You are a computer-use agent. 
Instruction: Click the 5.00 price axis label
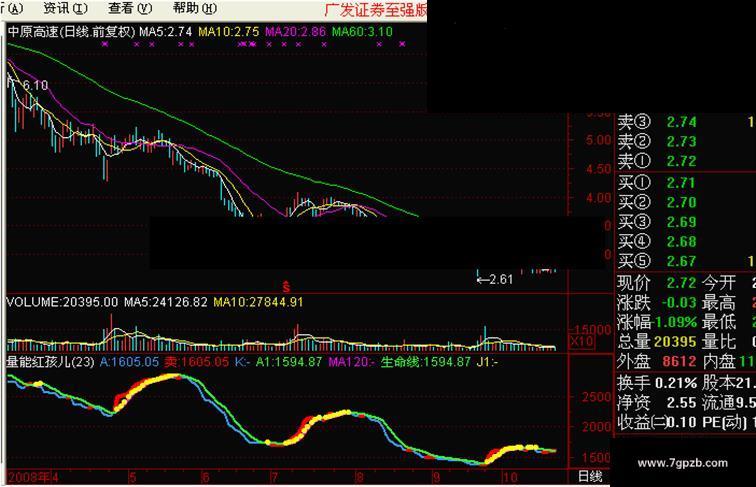click(x=598, y=140)
